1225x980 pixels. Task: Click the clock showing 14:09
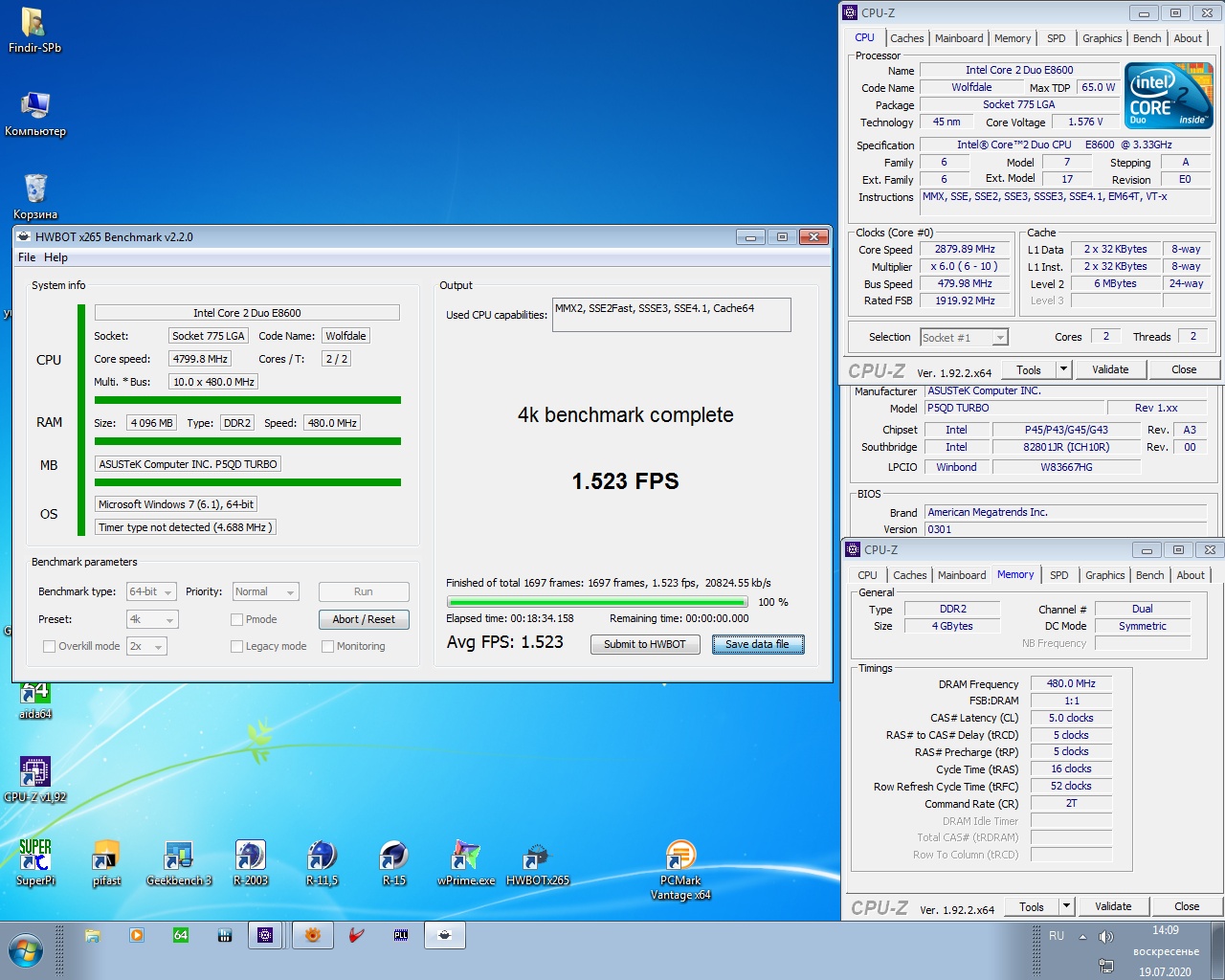coord(1165,930)
